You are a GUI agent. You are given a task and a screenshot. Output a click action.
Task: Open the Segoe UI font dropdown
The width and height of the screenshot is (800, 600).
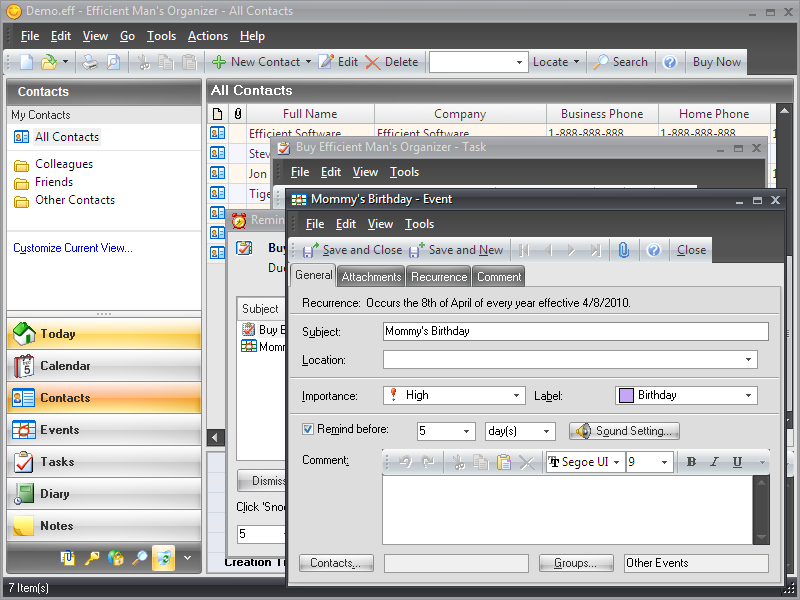[585, 462]
